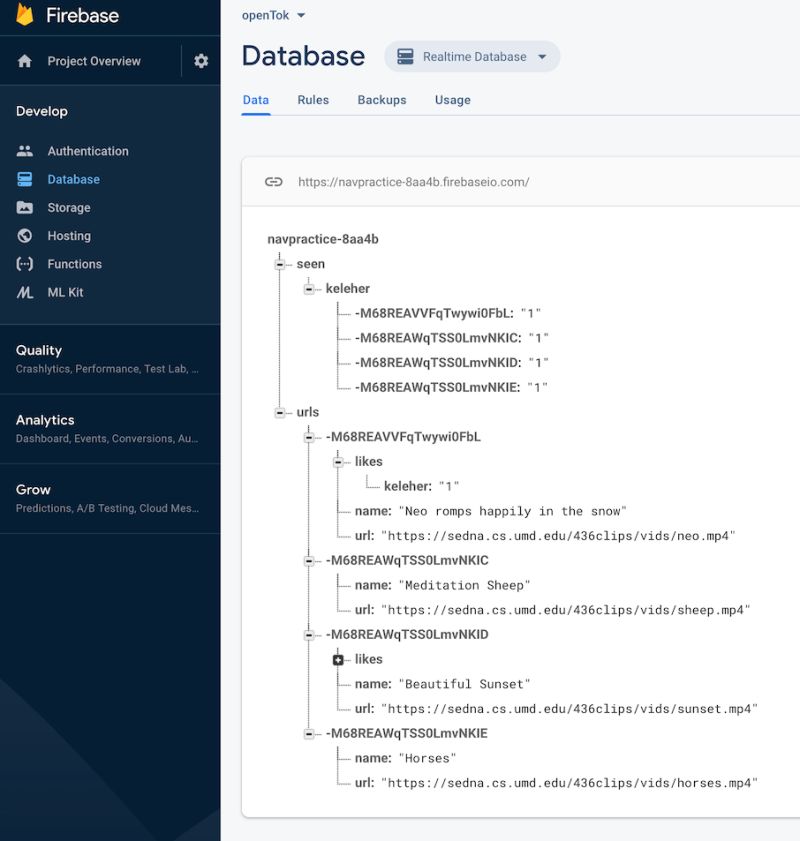The width and height of the screenshot is (800, 841).
Task: Expand the Quality section
Action: click(110, 359)
